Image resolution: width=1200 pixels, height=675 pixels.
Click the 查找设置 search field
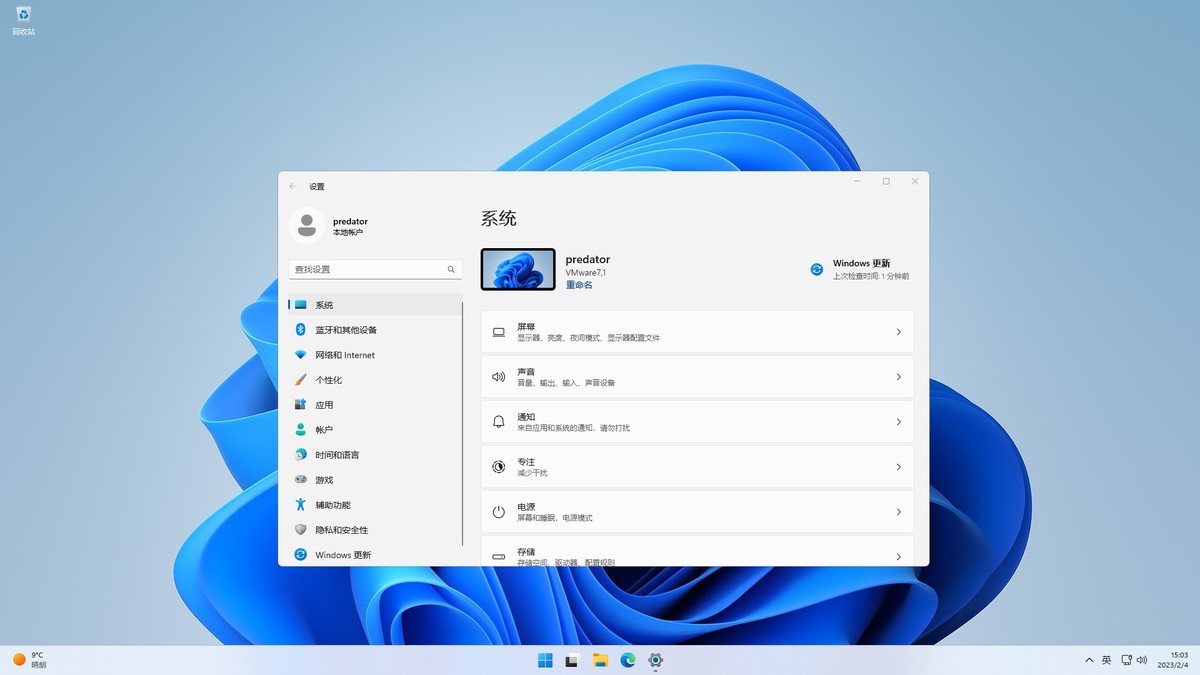(x=374, y=268)
